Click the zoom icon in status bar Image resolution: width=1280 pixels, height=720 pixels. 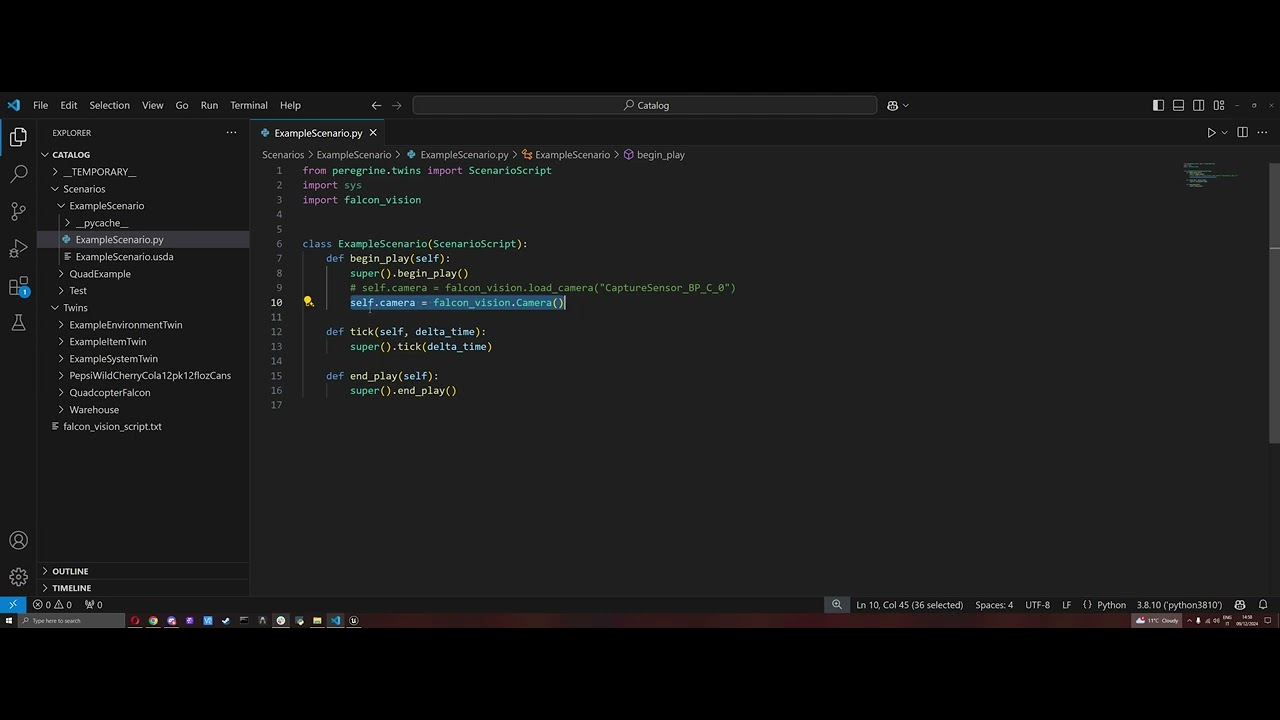click(x=837, y=604)
